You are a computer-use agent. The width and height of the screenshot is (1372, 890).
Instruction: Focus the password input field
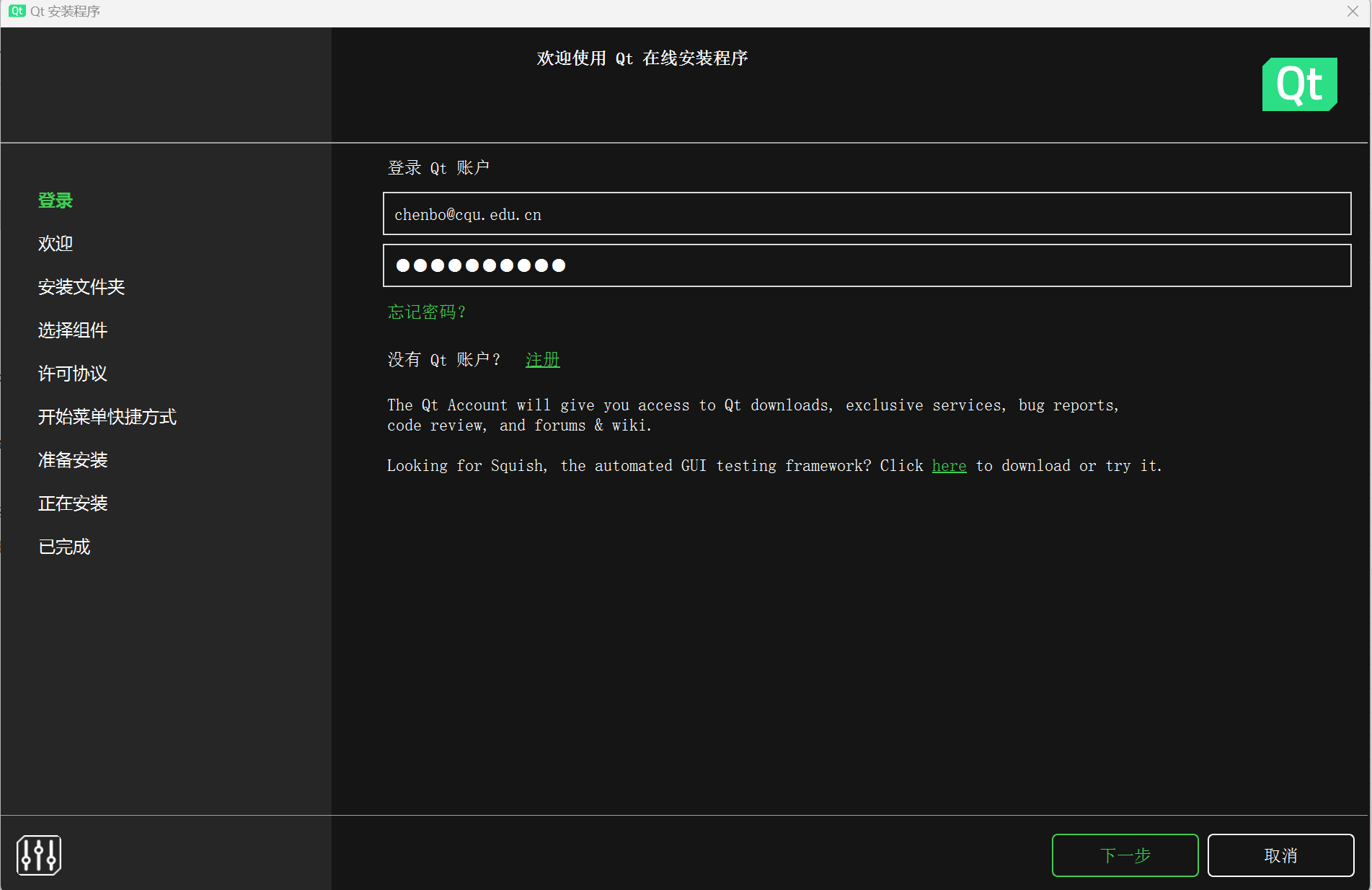coord(867,265)
